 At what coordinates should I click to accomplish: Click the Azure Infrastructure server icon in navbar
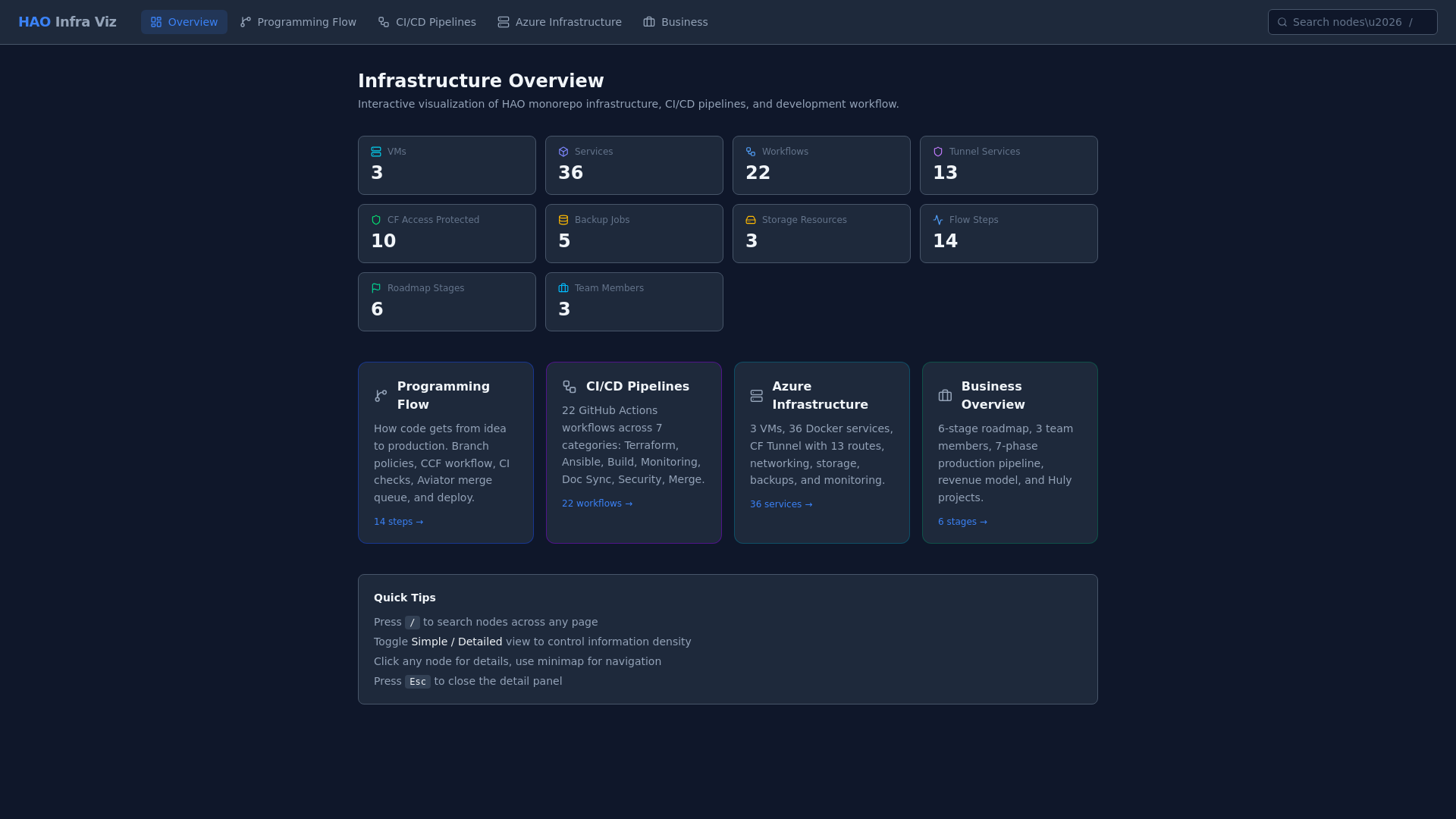click(x=504, y=22)
